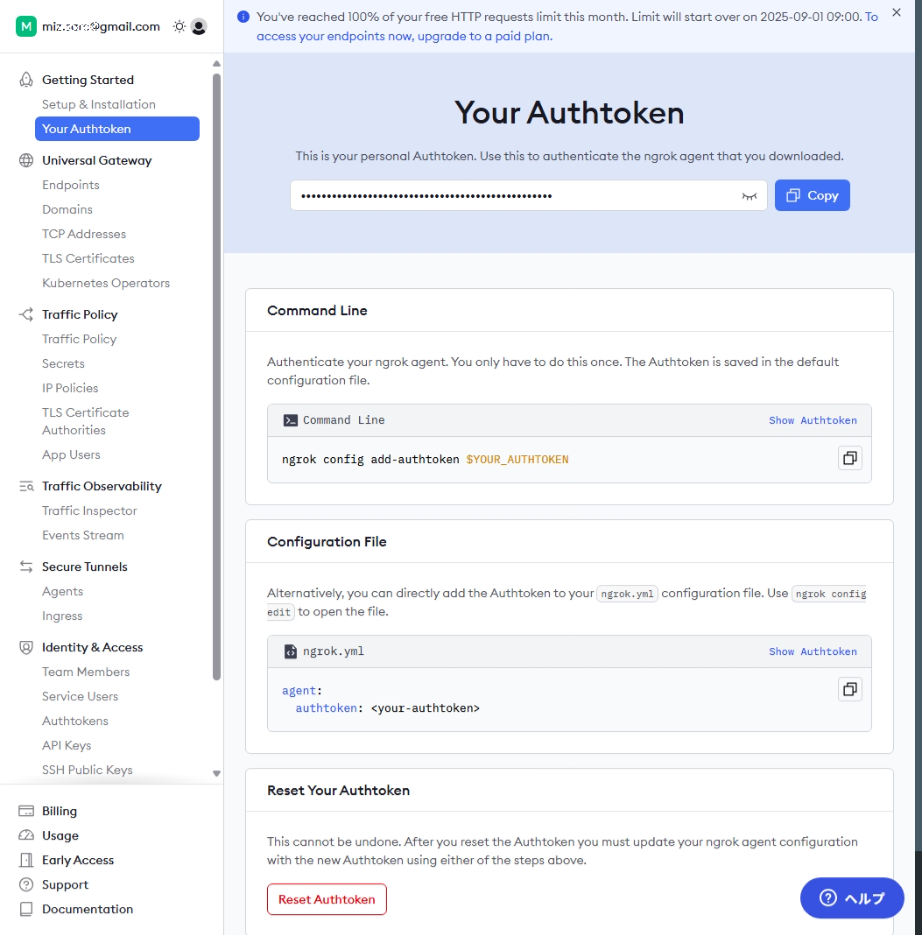Show Authtoken in Command Line snippet
This screenshot has height=935, width=922.
[x=812, y=421]
